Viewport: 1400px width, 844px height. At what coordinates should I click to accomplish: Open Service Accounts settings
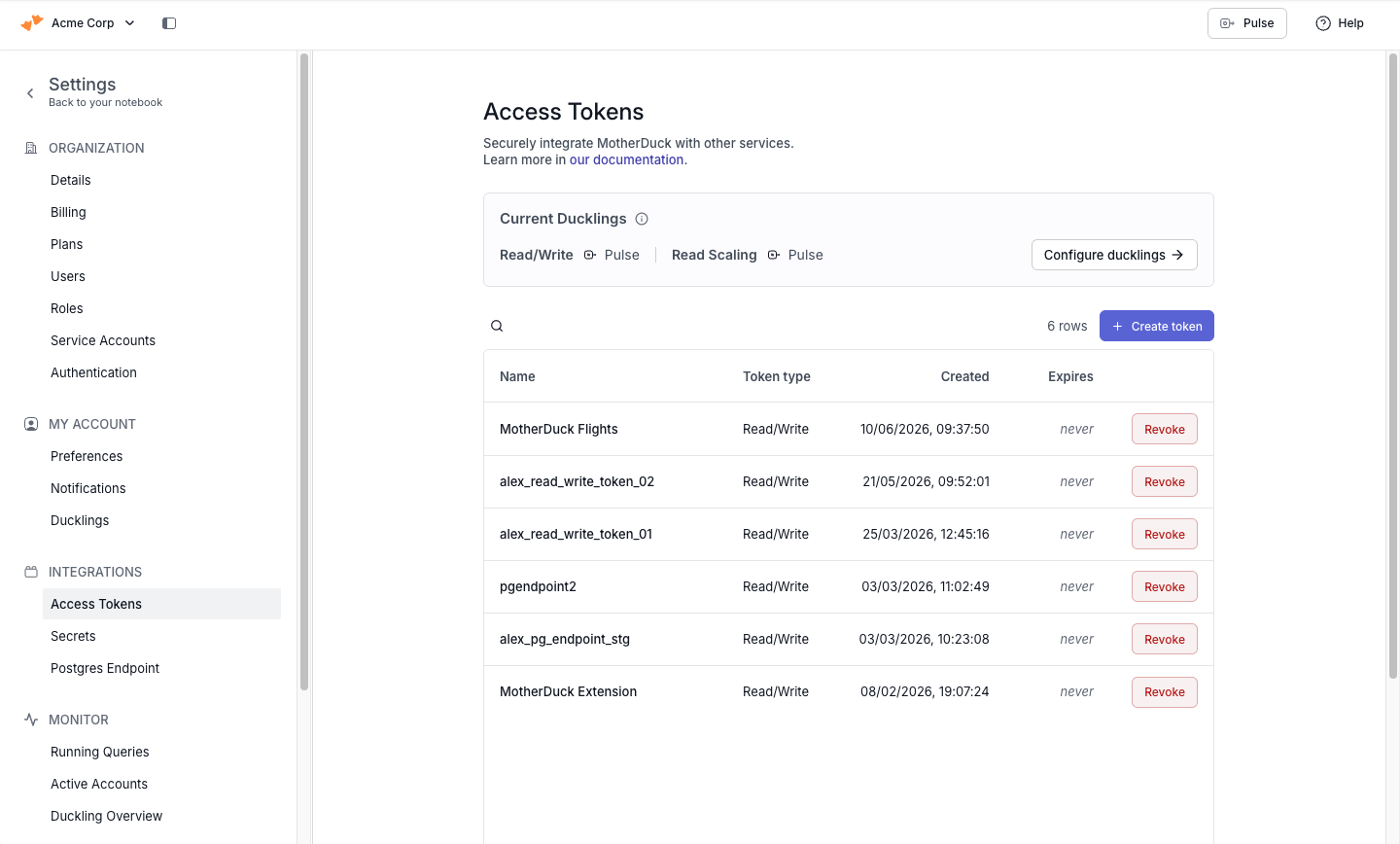[103, 340]
